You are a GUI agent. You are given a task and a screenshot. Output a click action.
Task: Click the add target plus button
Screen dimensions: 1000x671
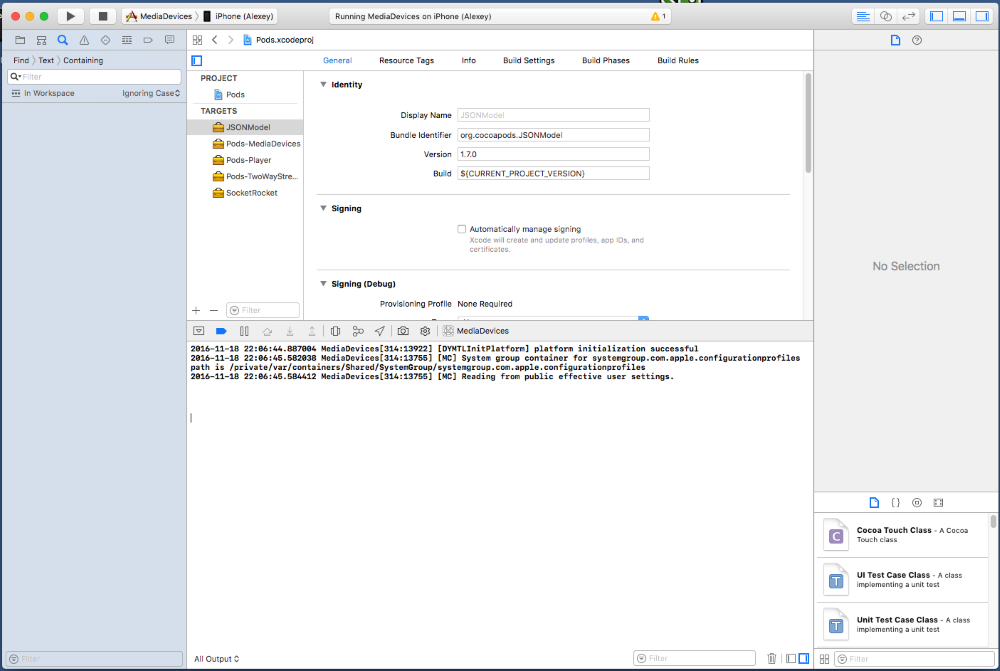(196, 310)
